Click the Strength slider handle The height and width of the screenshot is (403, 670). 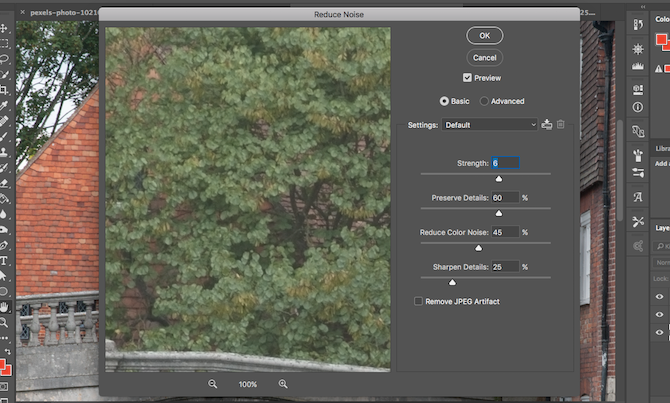(499, 179)
